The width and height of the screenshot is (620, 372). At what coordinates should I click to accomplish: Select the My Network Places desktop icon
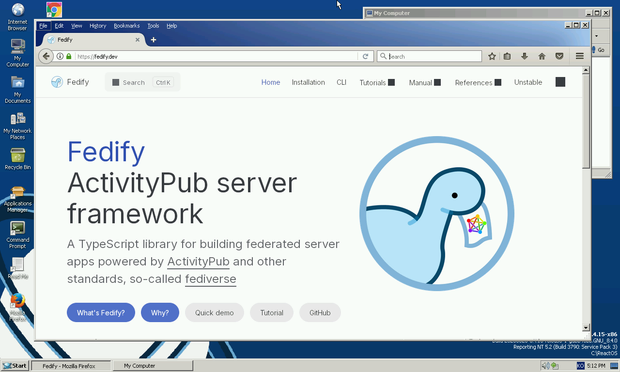[x=17, y=126]
